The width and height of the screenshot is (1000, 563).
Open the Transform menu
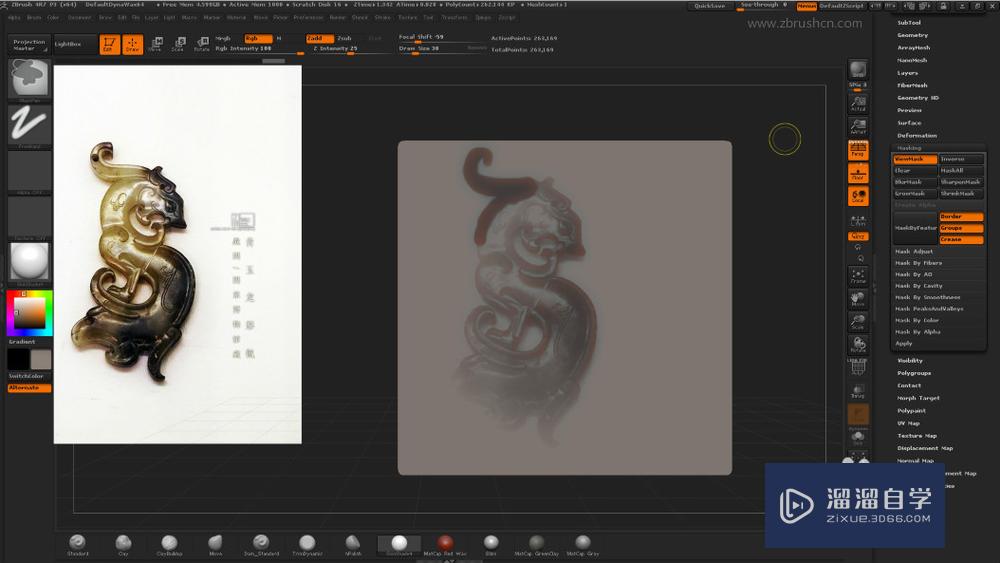click(x=454, y=17)
